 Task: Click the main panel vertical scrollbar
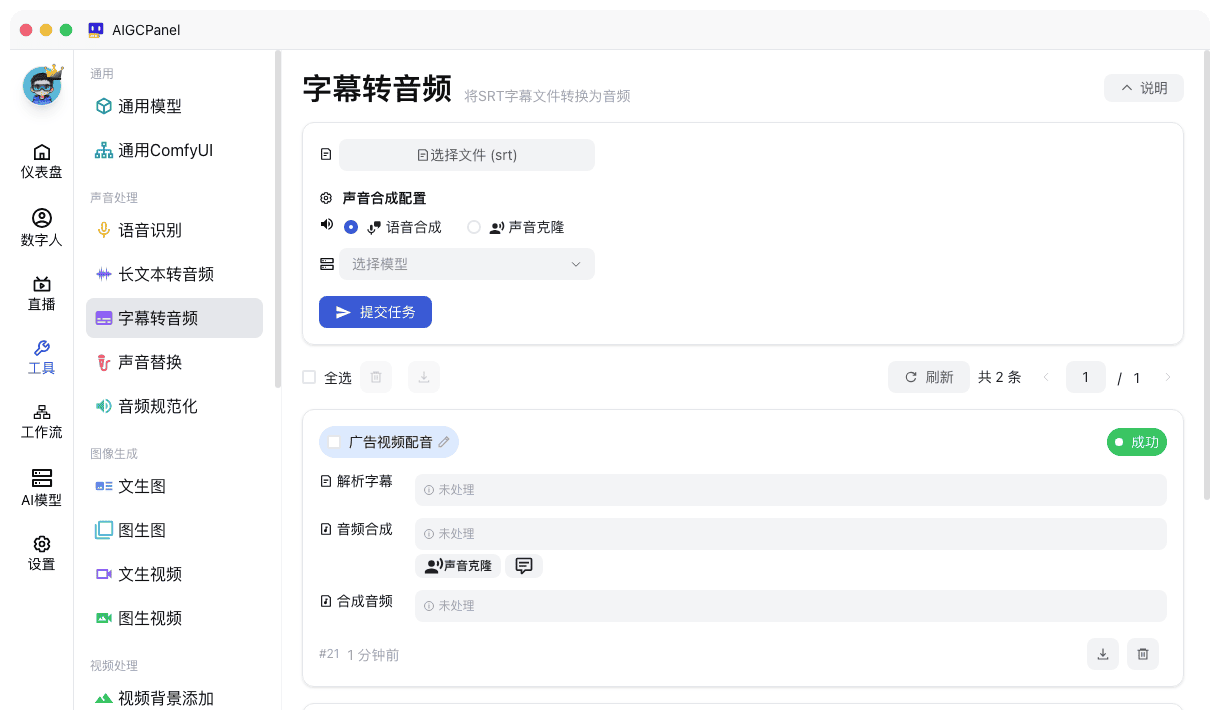(1207, 275)
